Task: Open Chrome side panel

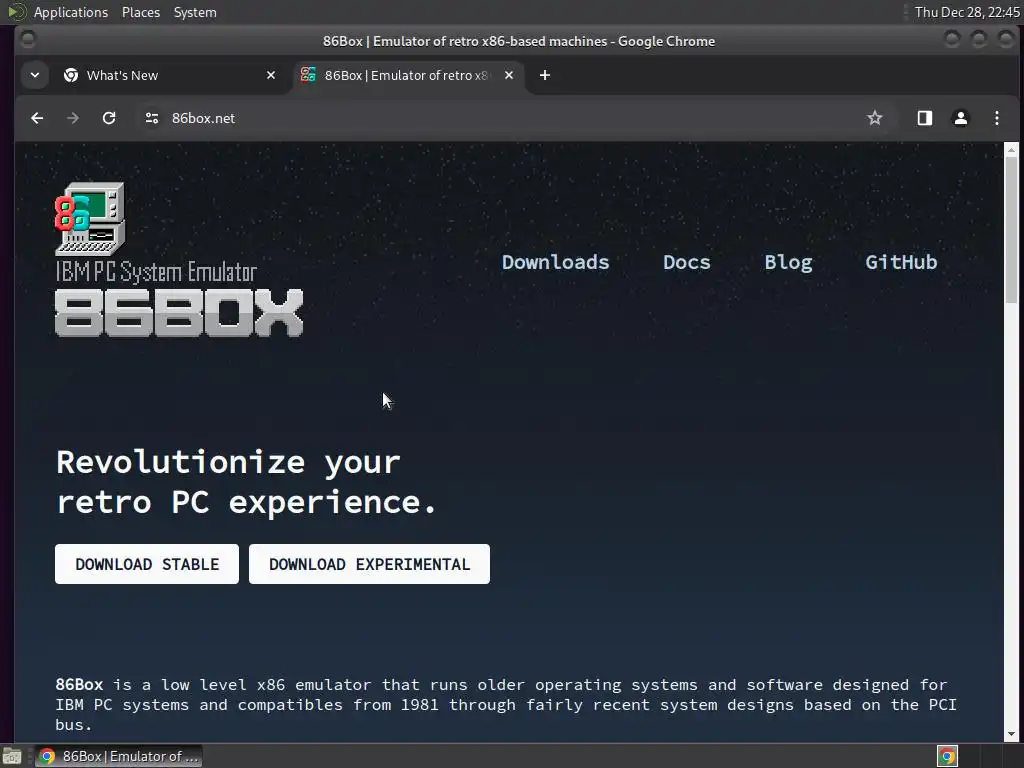Action: tap(925, 118)
